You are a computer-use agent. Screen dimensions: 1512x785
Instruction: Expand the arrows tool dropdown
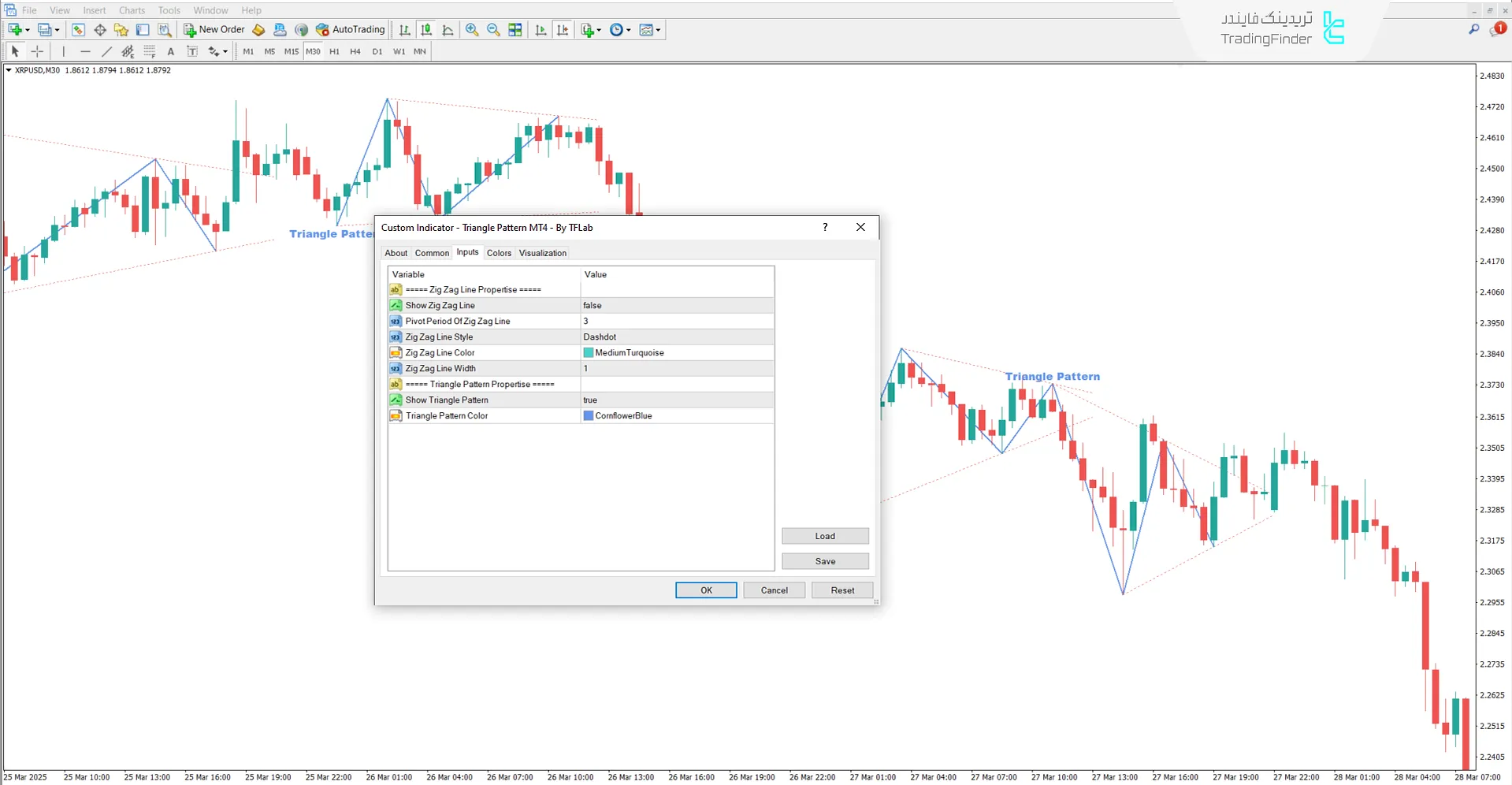pyautogui.click(x=225, y=50)
